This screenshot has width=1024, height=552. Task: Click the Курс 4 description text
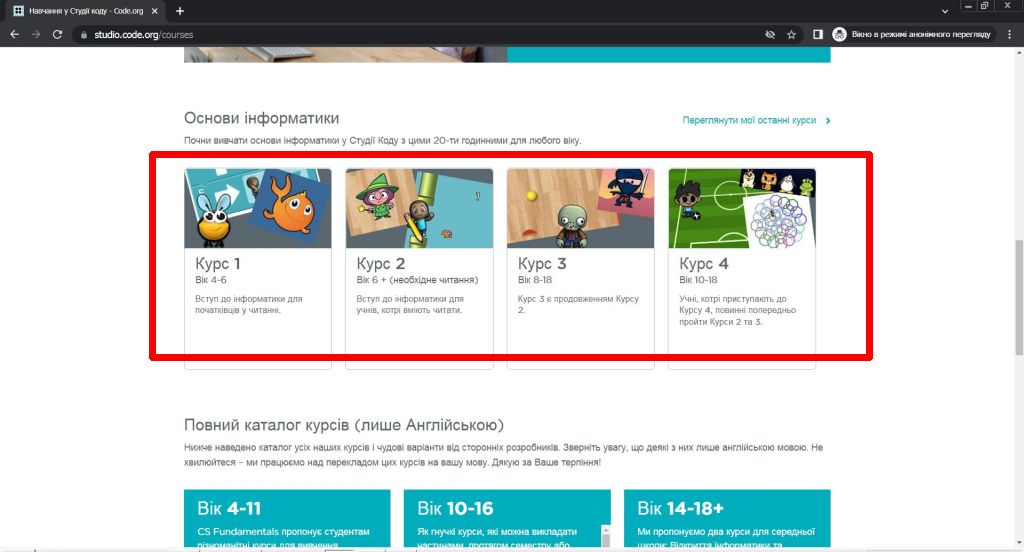coord(737,310)
